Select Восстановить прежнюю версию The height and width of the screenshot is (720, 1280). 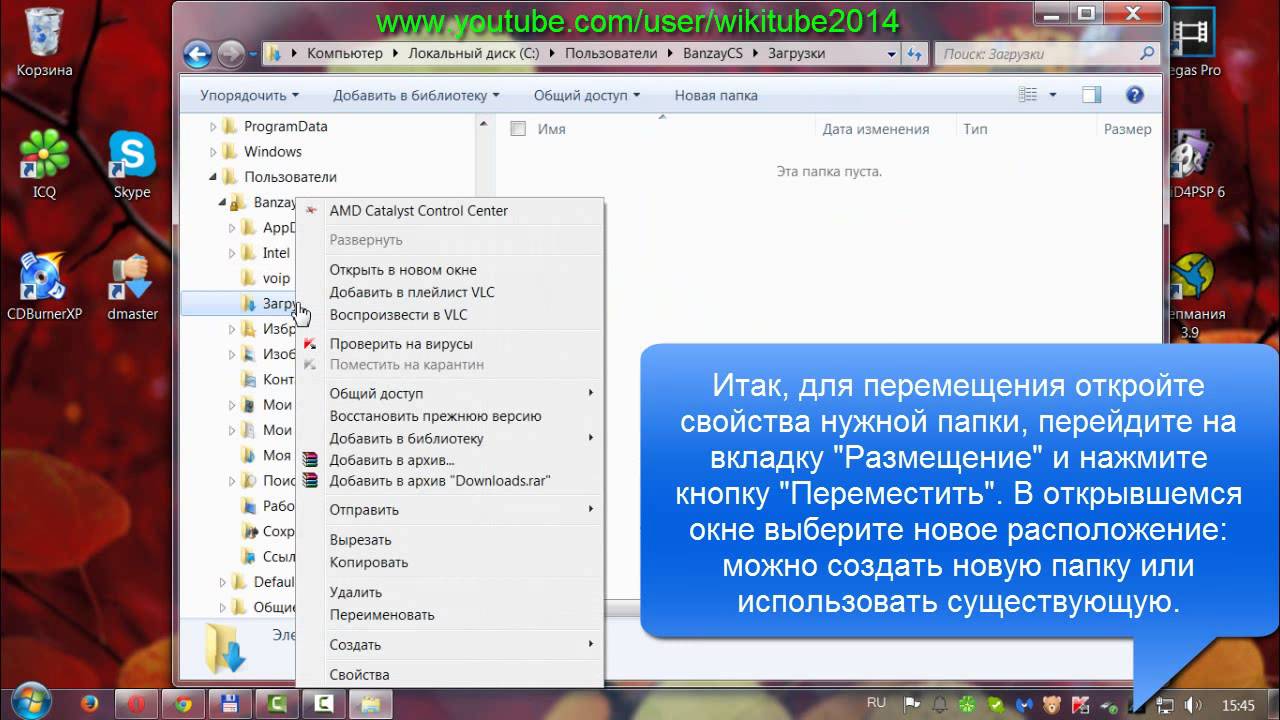(x=452, y=416)
